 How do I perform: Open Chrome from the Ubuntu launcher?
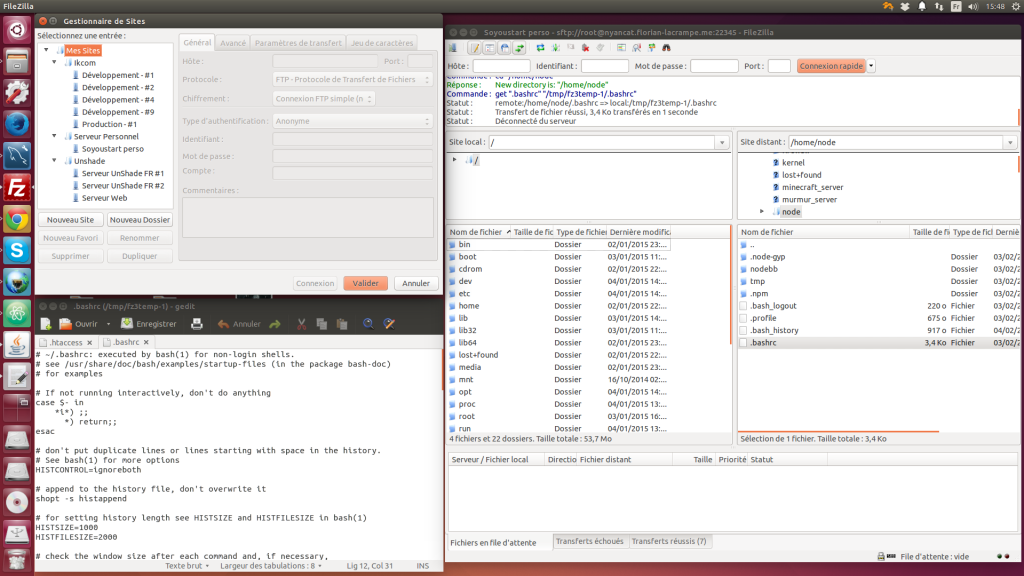tap(16, 219)
